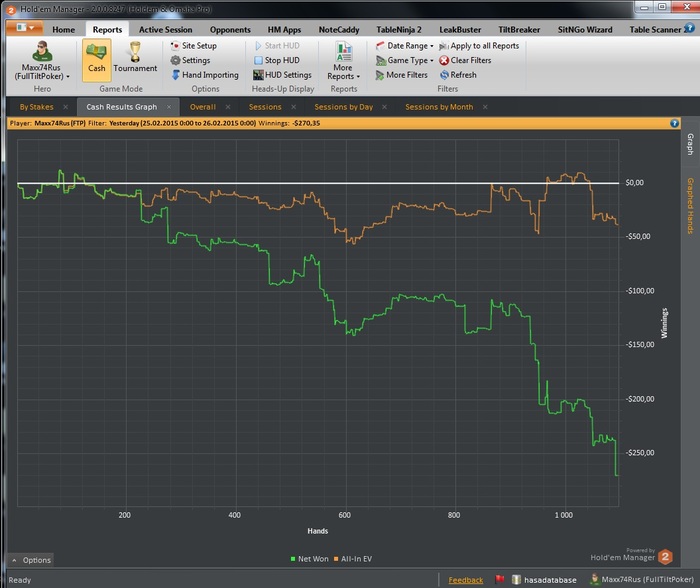Click the Yesterday date filter text
700x588 pixels.
point(182,123)
